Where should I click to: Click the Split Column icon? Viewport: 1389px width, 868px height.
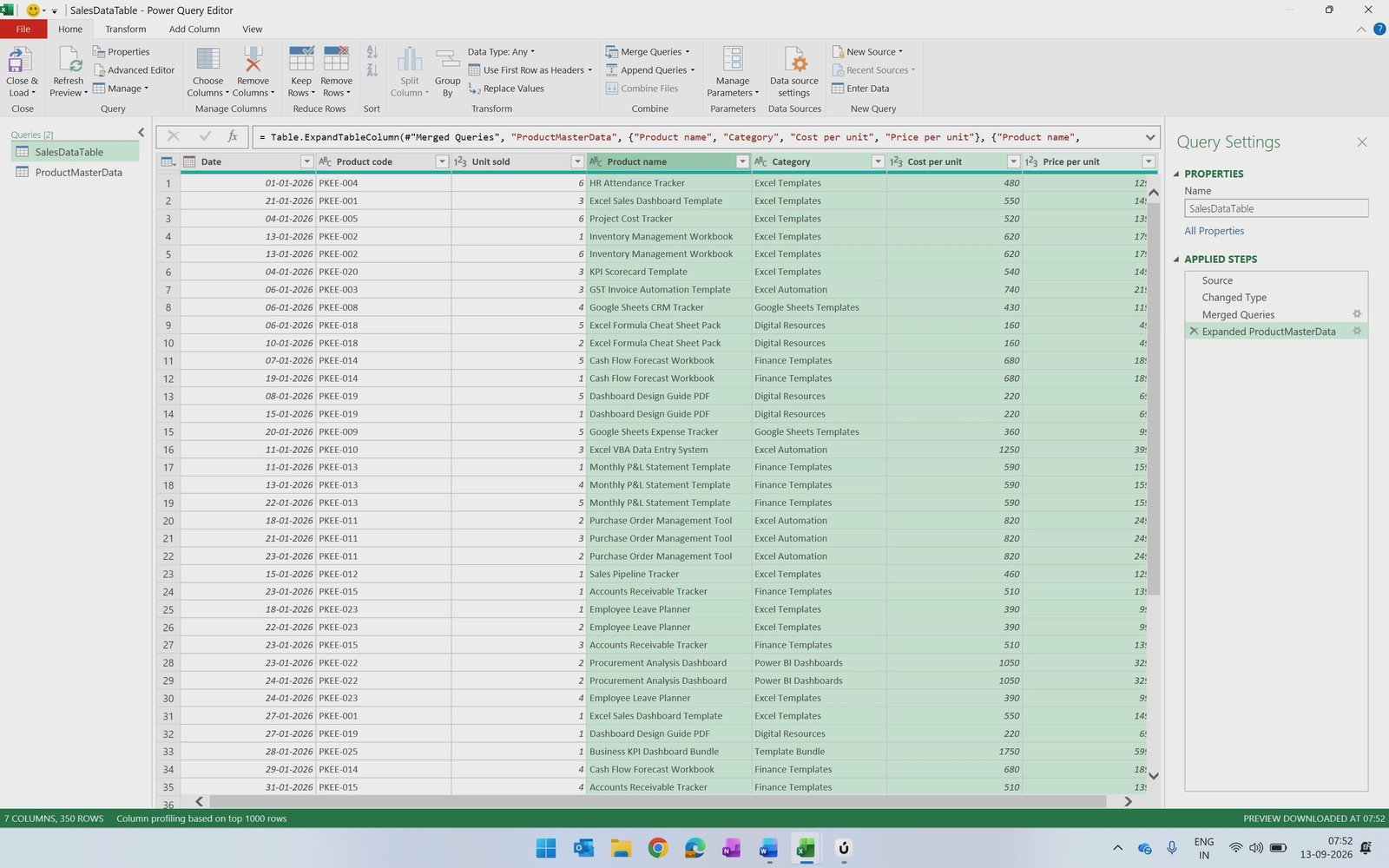[x=409, y=60]
